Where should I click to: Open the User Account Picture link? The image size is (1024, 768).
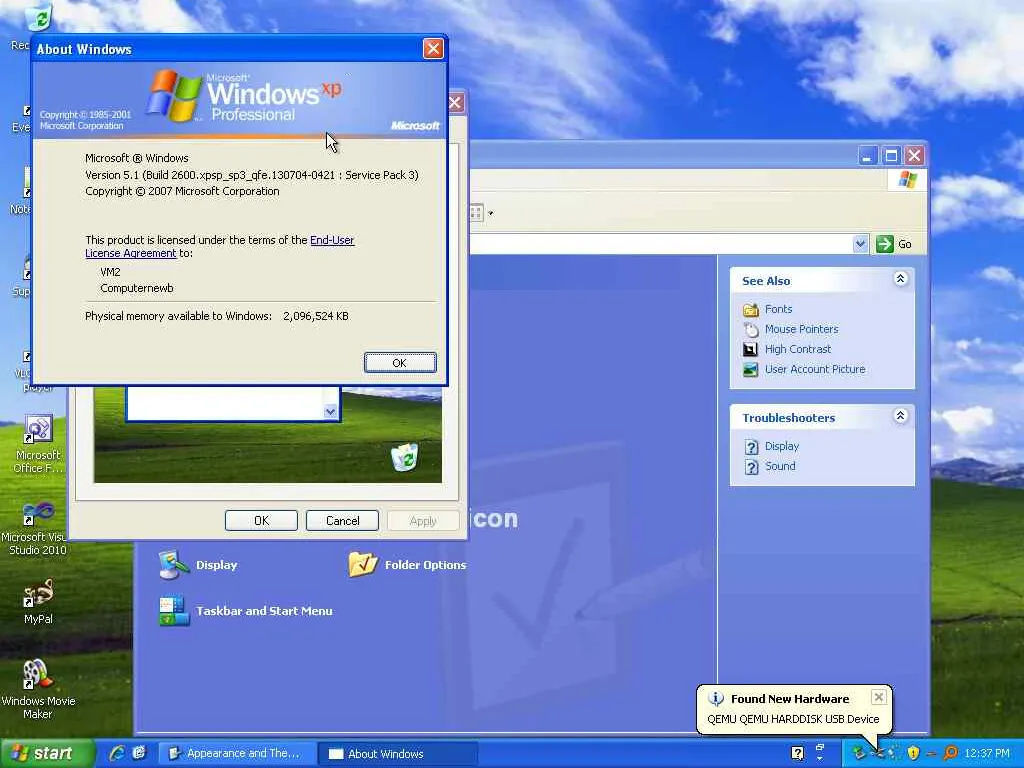[x=815, y=370]
